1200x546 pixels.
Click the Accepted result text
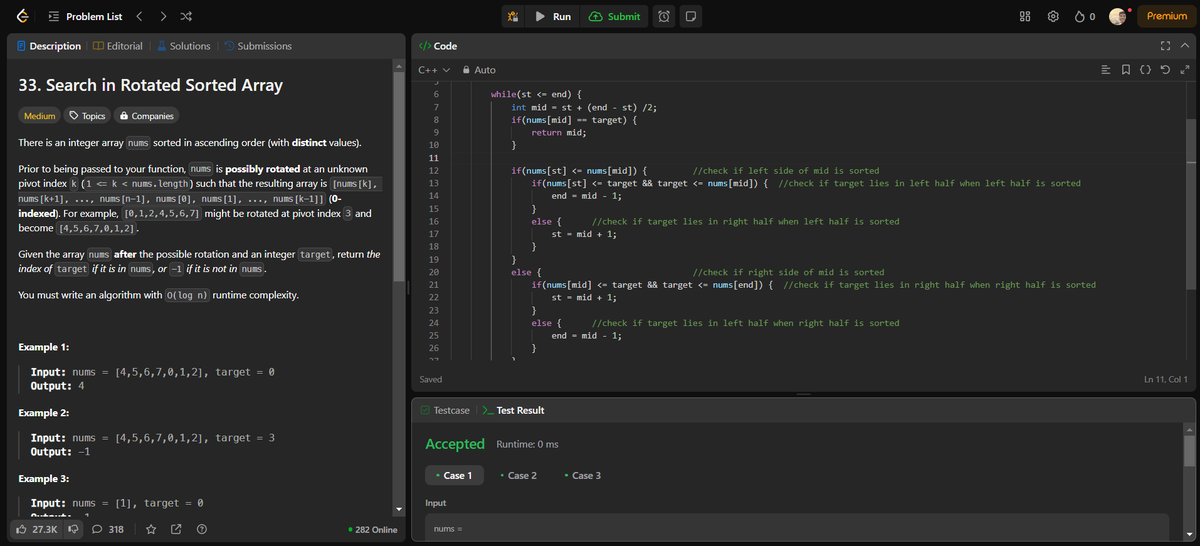click(455, 444)
